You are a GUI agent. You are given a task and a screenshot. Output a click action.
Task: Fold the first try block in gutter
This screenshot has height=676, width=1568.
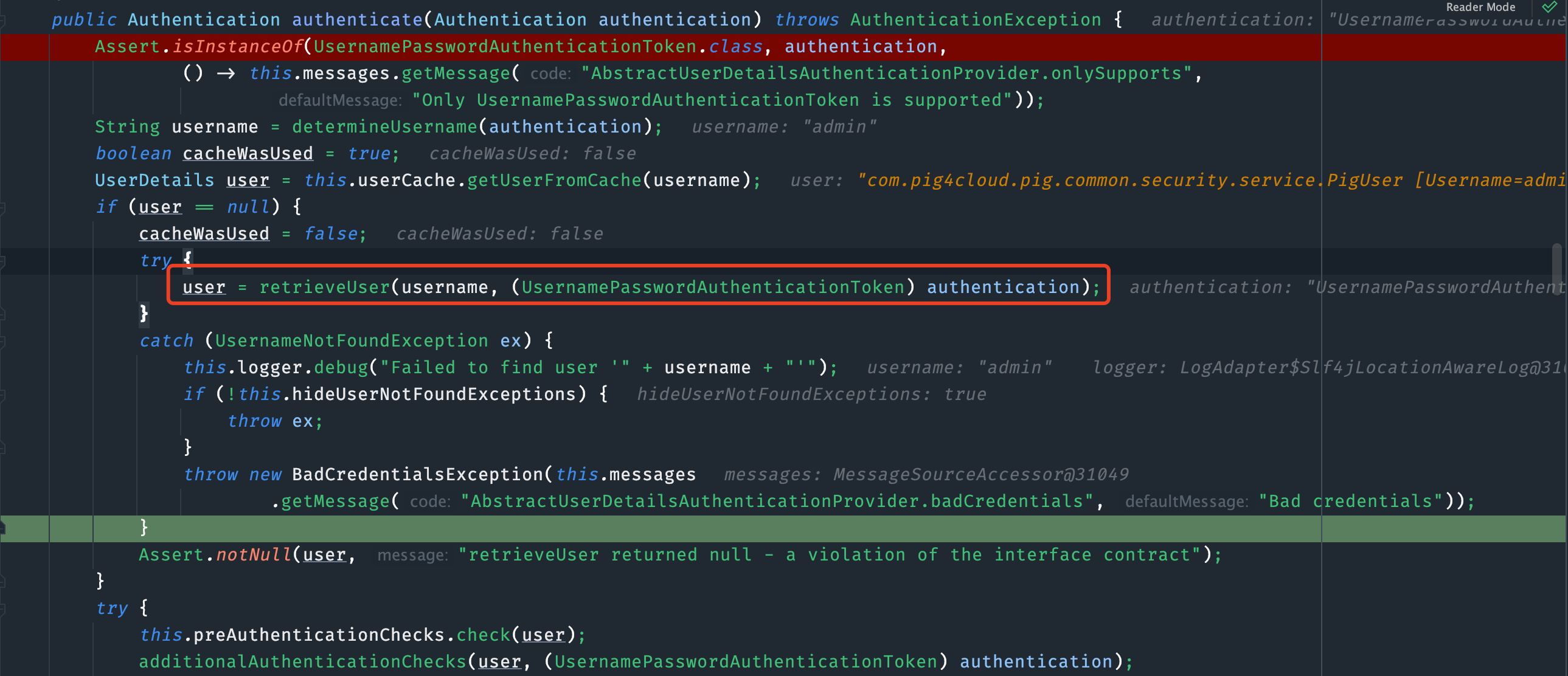click(2, 262)
